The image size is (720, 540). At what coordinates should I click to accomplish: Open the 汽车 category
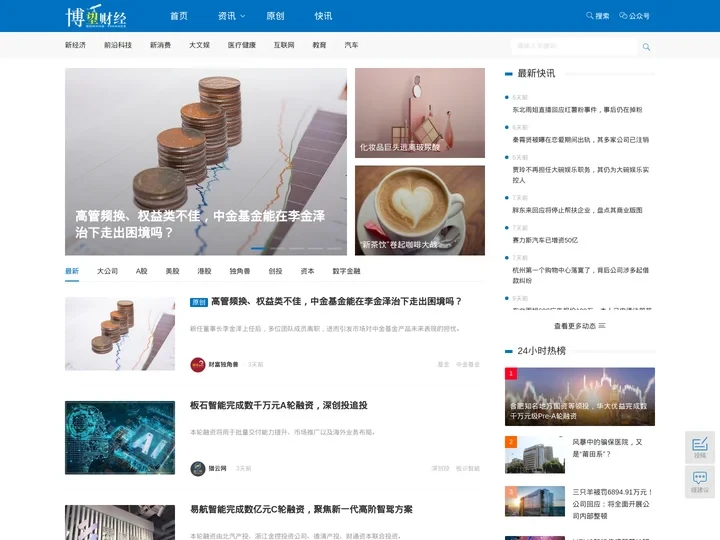[351, 45]
